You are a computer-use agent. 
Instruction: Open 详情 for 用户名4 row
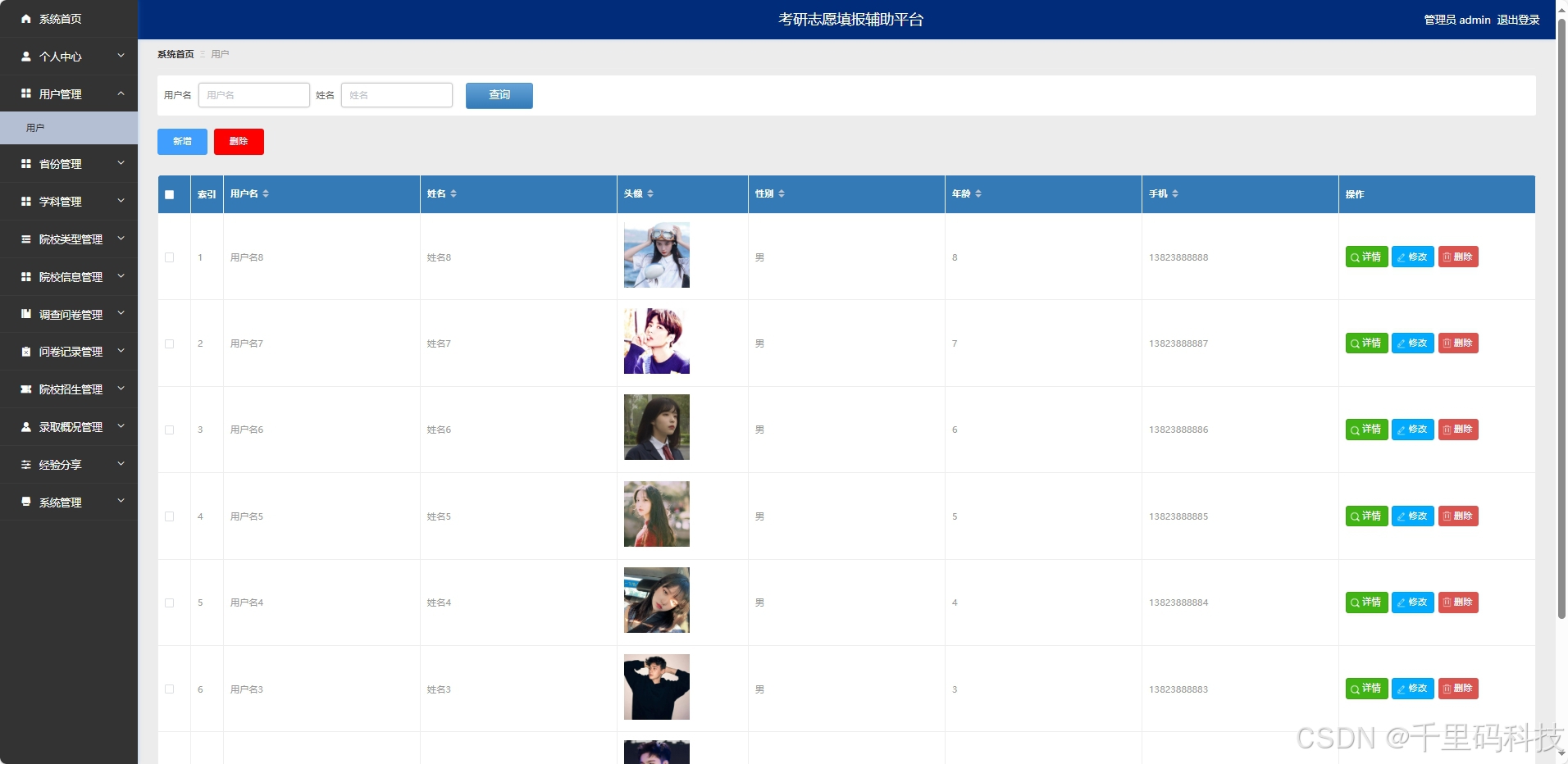1366,603
